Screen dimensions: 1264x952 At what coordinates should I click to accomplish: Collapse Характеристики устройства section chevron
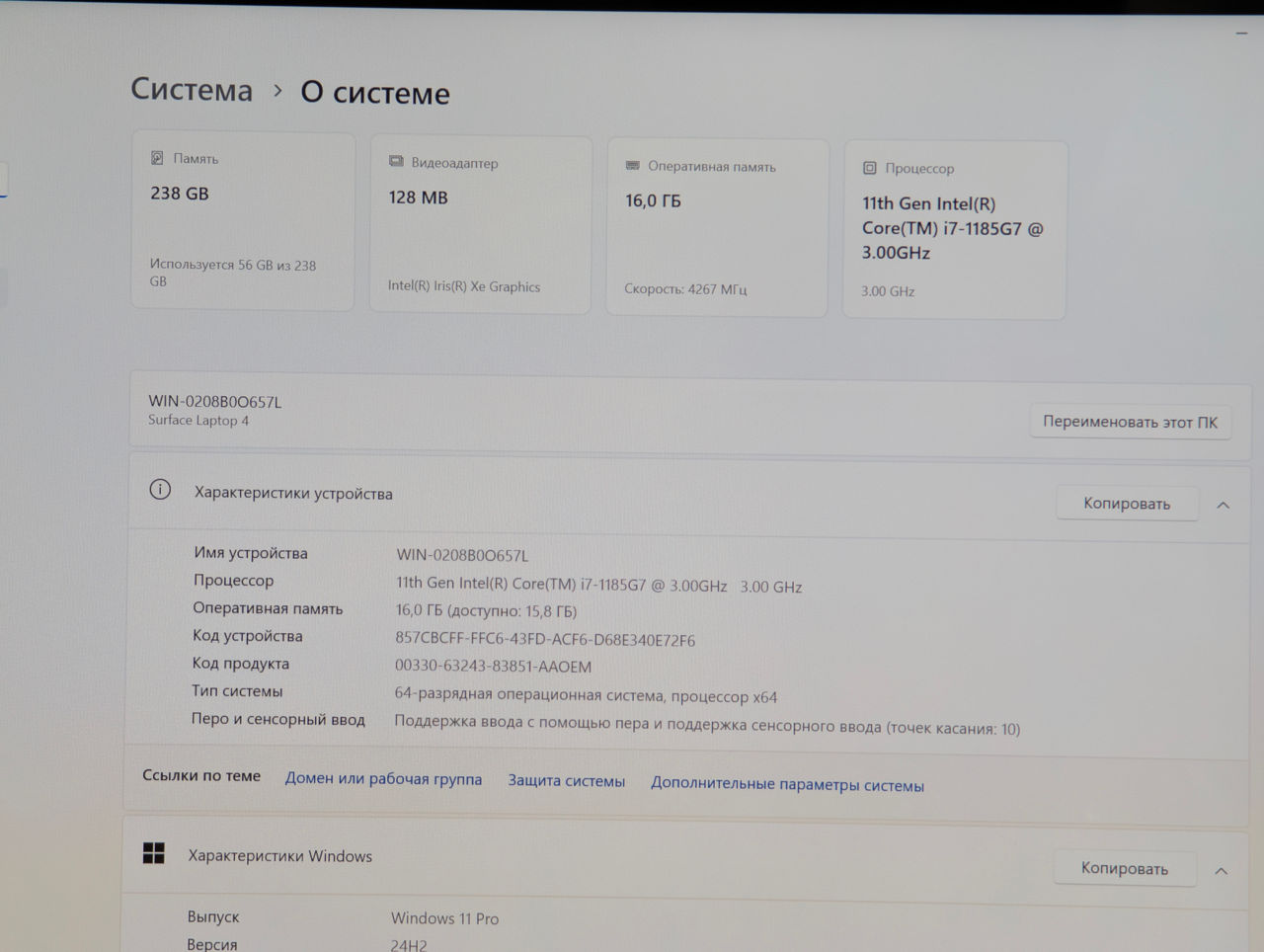pos(1223,505)
